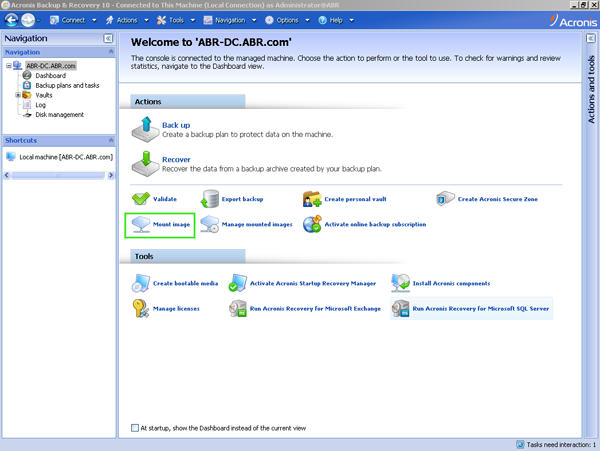Click the Manage licenses key icon
This screenshot has width=600, height=451.
pos(141,309)
